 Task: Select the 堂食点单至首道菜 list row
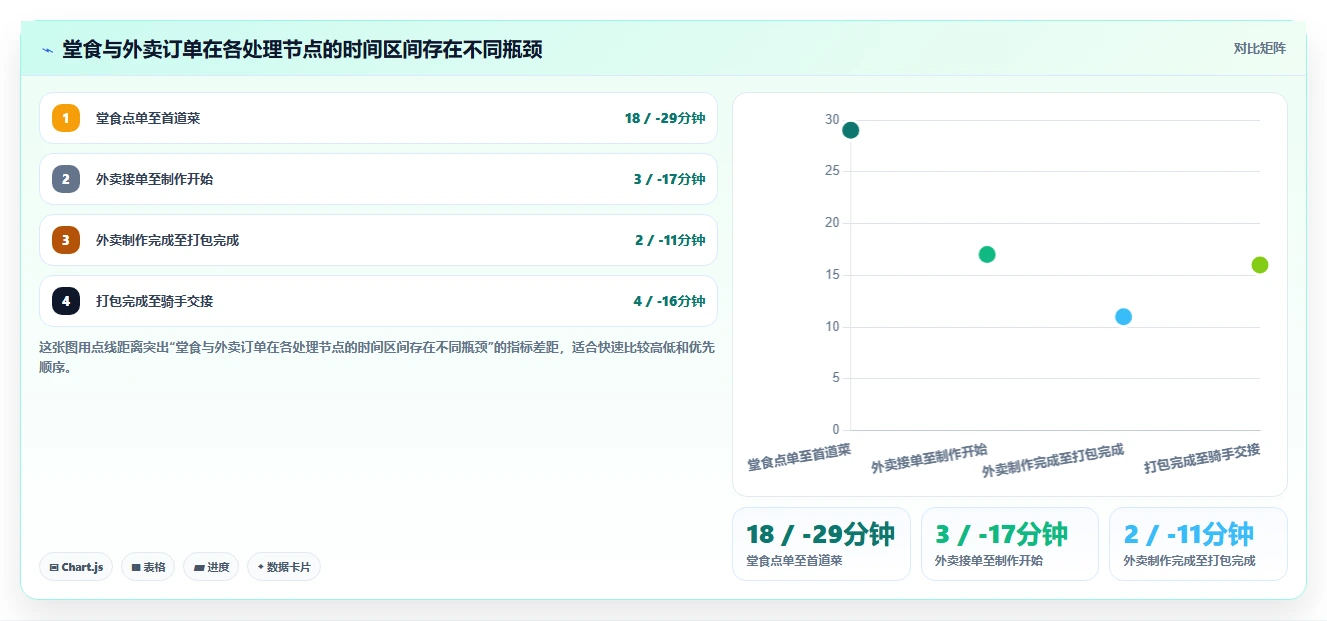(378, 118)
